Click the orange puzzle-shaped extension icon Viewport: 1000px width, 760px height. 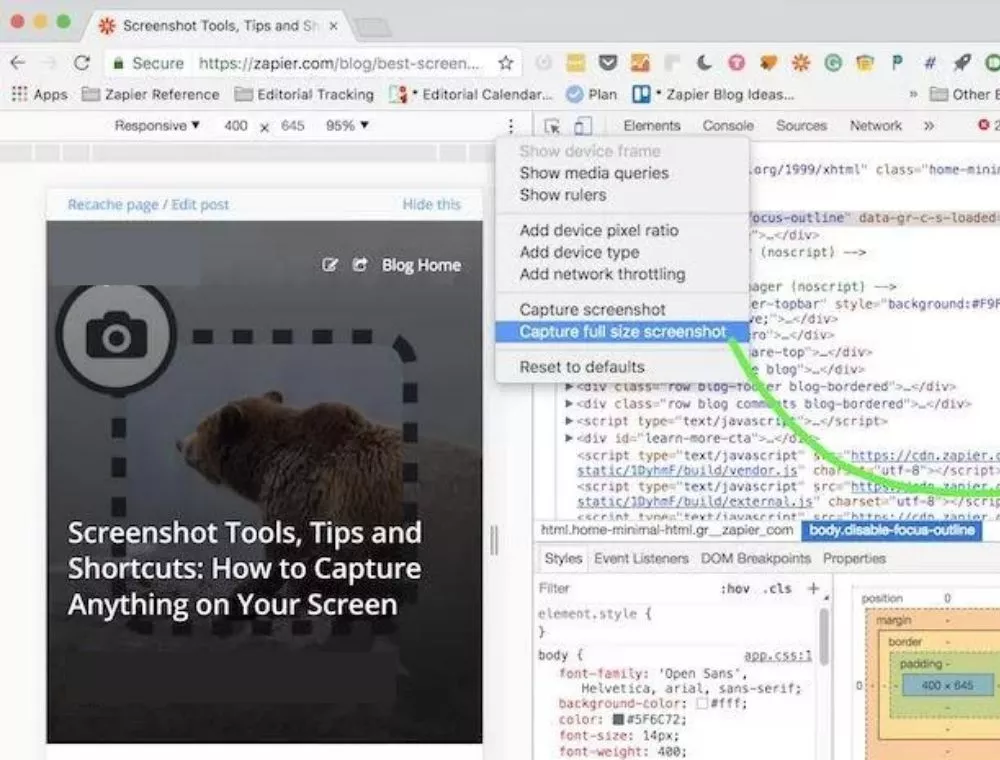768,62
